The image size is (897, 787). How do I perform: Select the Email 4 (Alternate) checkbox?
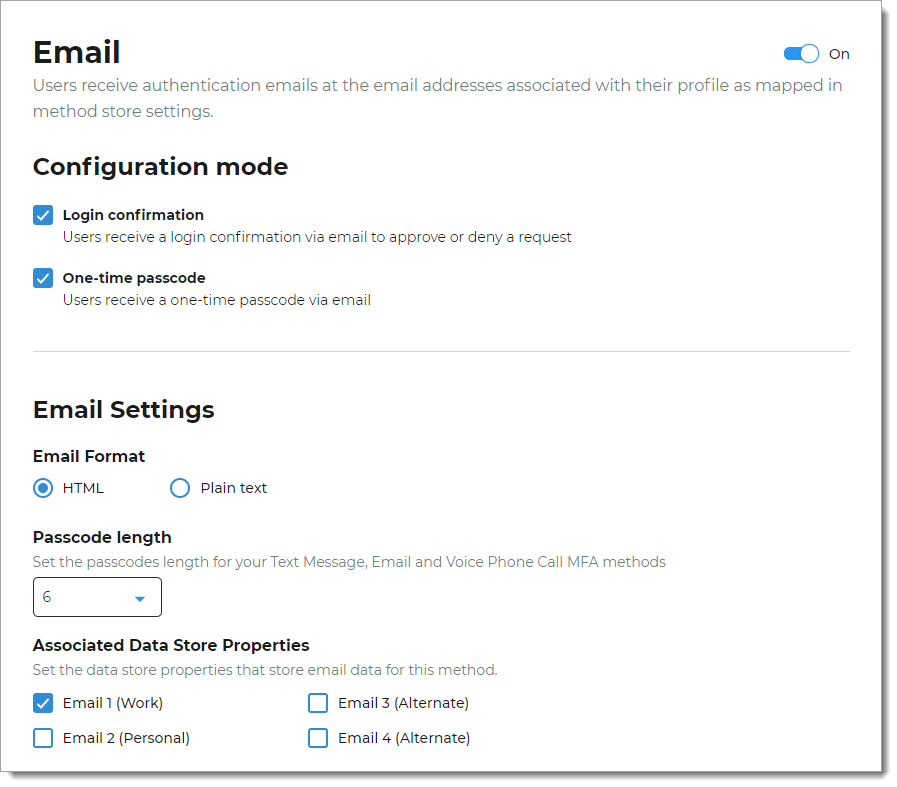pyautogui.click(x=318, y=737)
